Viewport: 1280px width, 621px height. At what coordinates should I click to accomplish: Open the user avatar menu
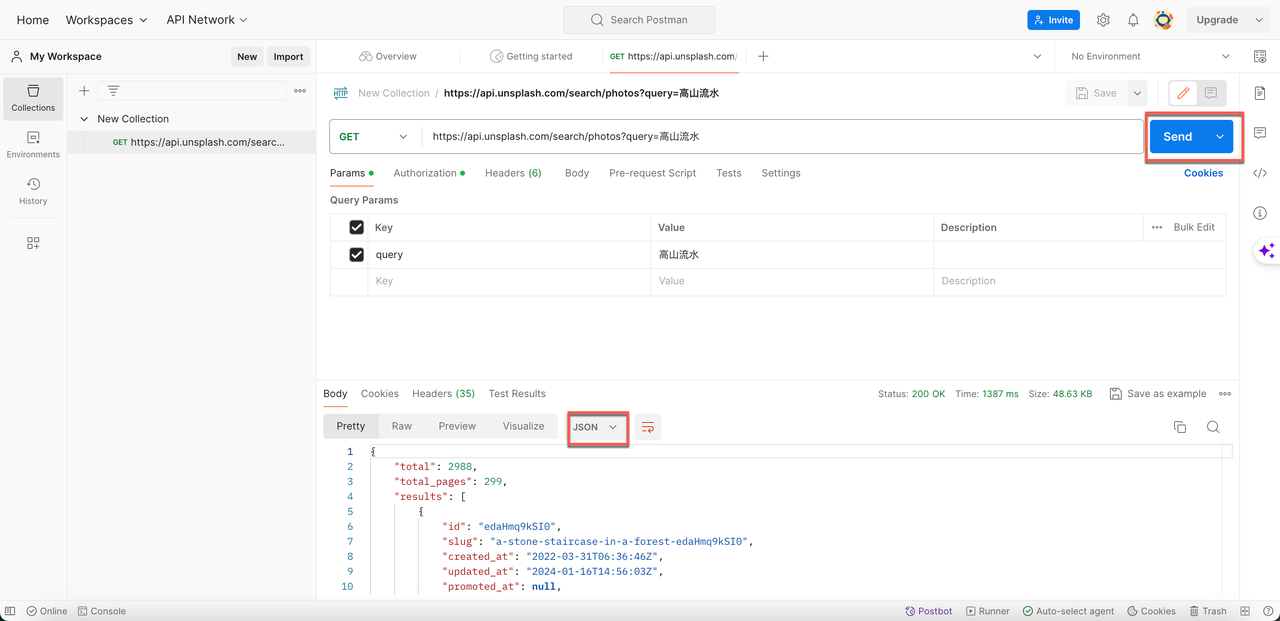point(1163,20)
